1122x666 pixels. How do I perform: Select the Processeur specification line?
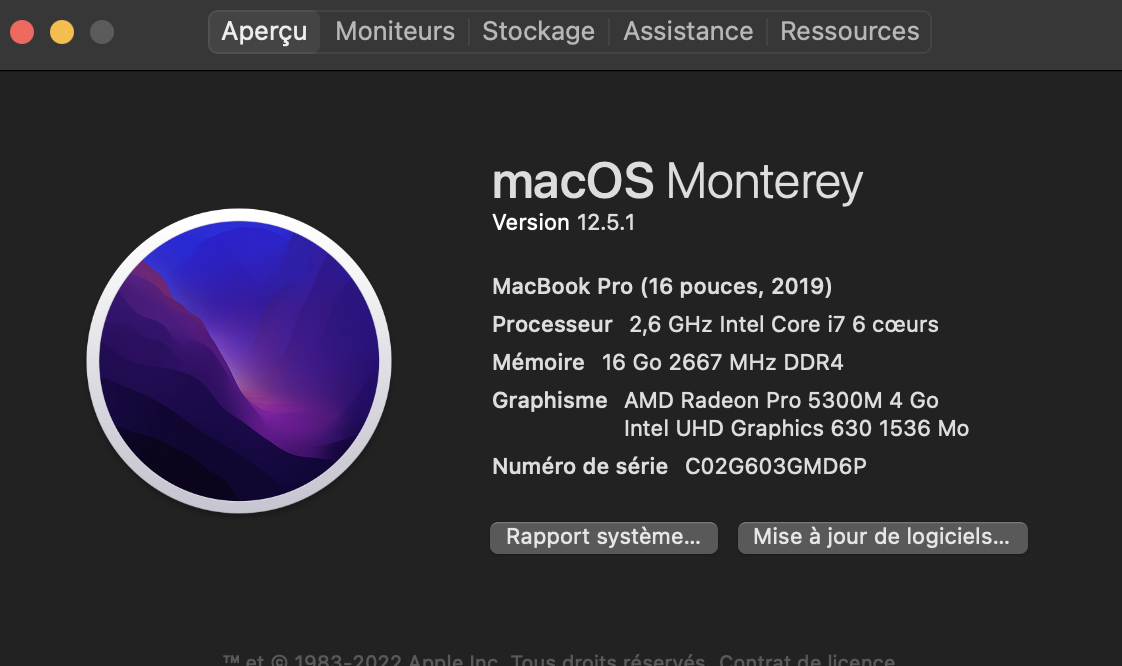pos(714,324)
